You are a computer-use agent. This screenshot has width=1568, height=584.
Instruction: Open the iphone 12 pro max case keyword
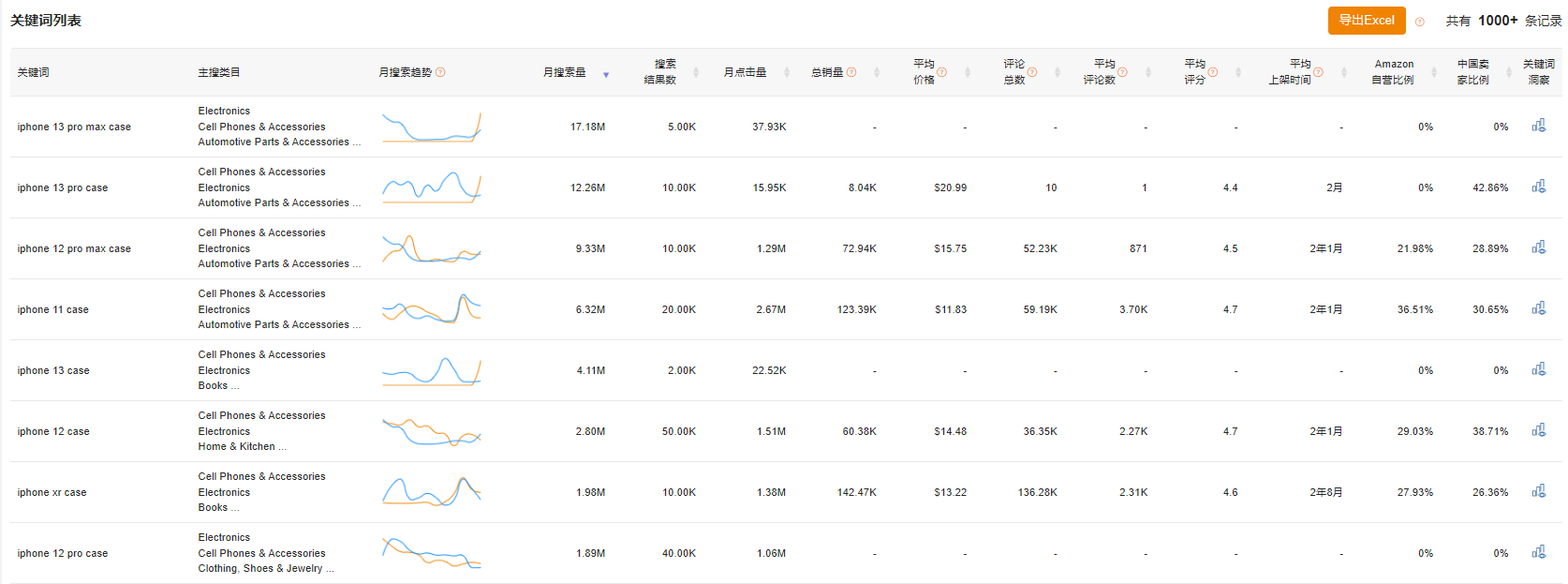coord(74,248)
